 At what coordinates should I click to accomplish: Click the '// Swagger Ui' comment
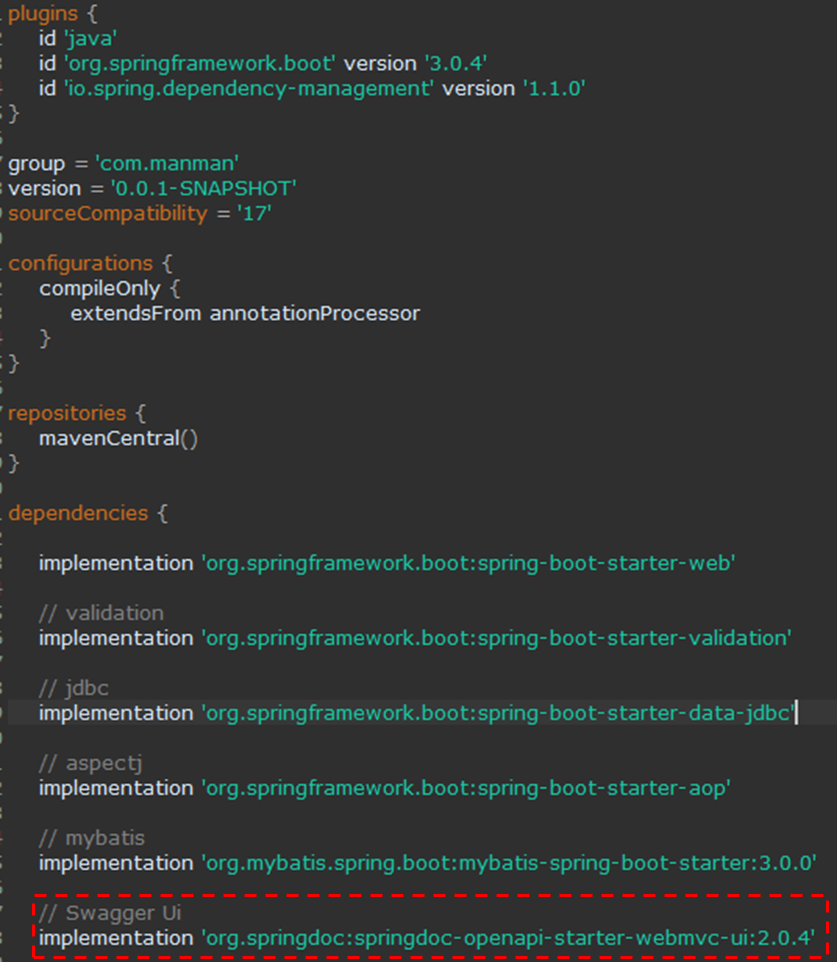110,913
